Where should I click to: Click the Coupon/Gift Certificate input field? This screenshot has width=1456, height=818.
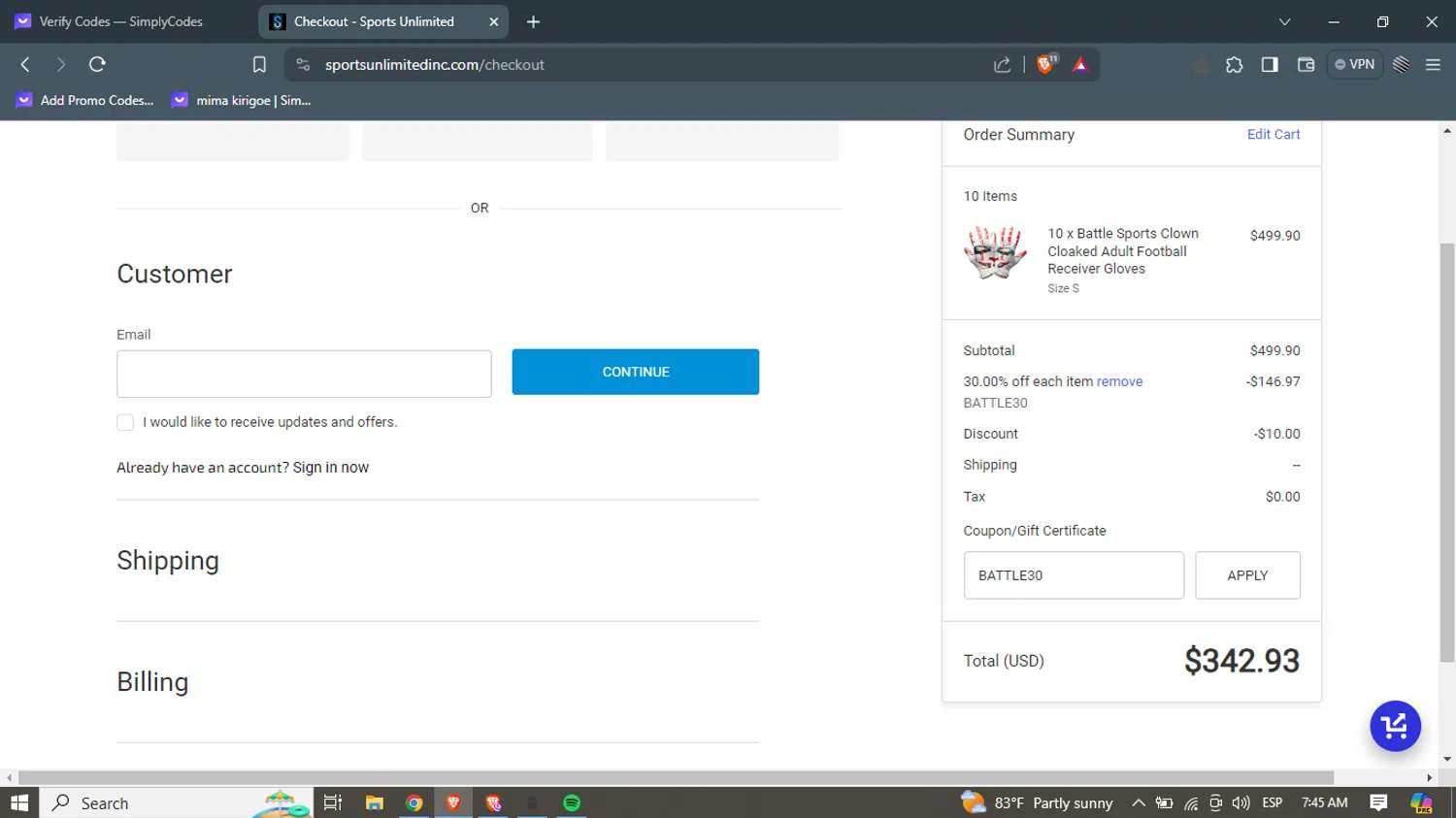coord(1074,575)
